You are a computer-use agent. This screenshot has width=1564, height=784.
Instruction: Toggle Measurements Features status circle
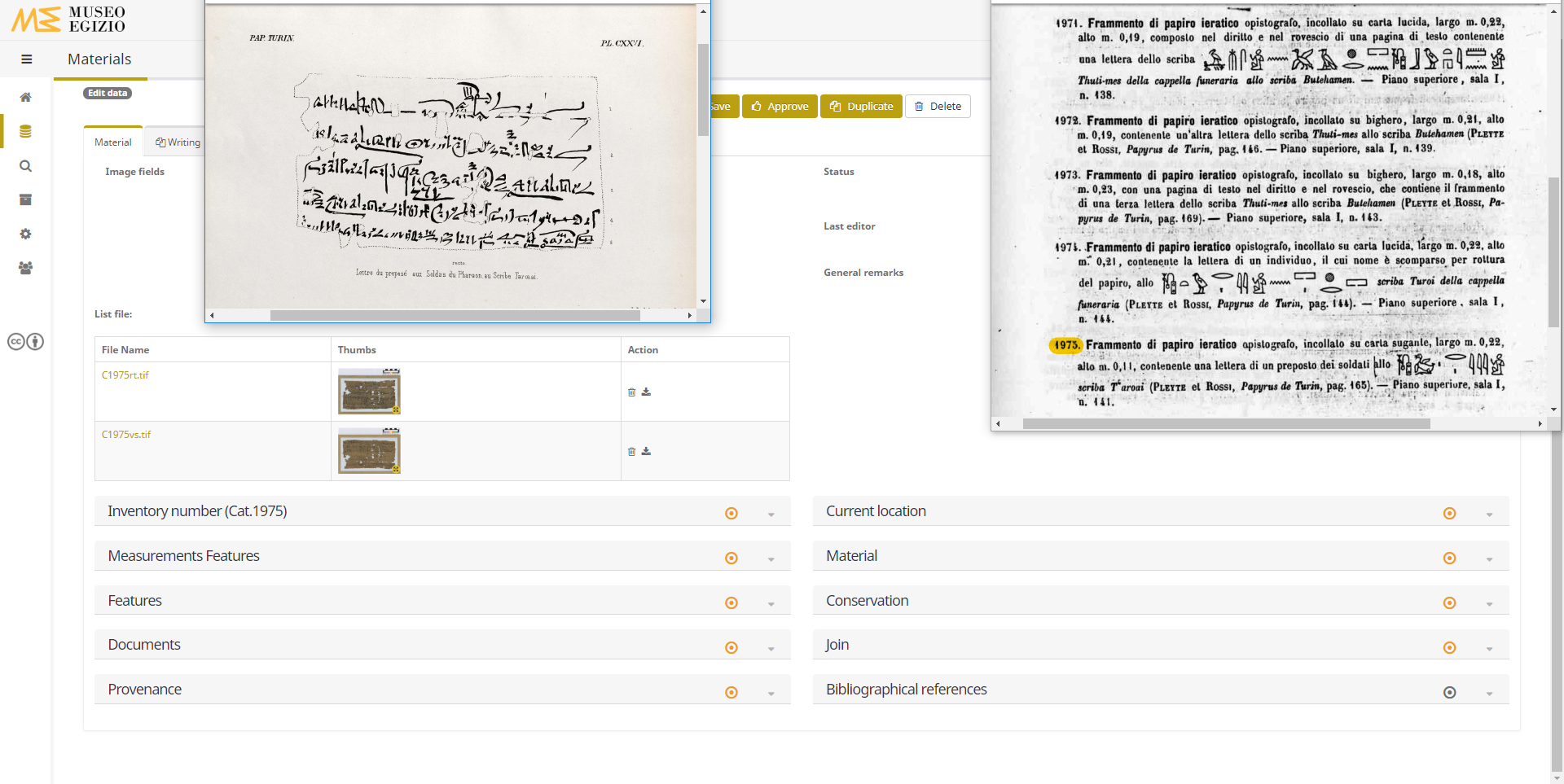731,558
